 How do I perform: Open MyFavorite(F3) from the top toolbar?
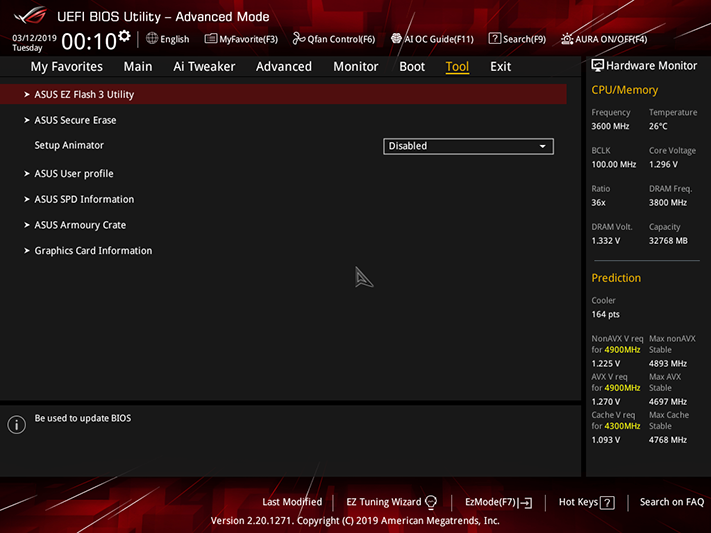241,39
